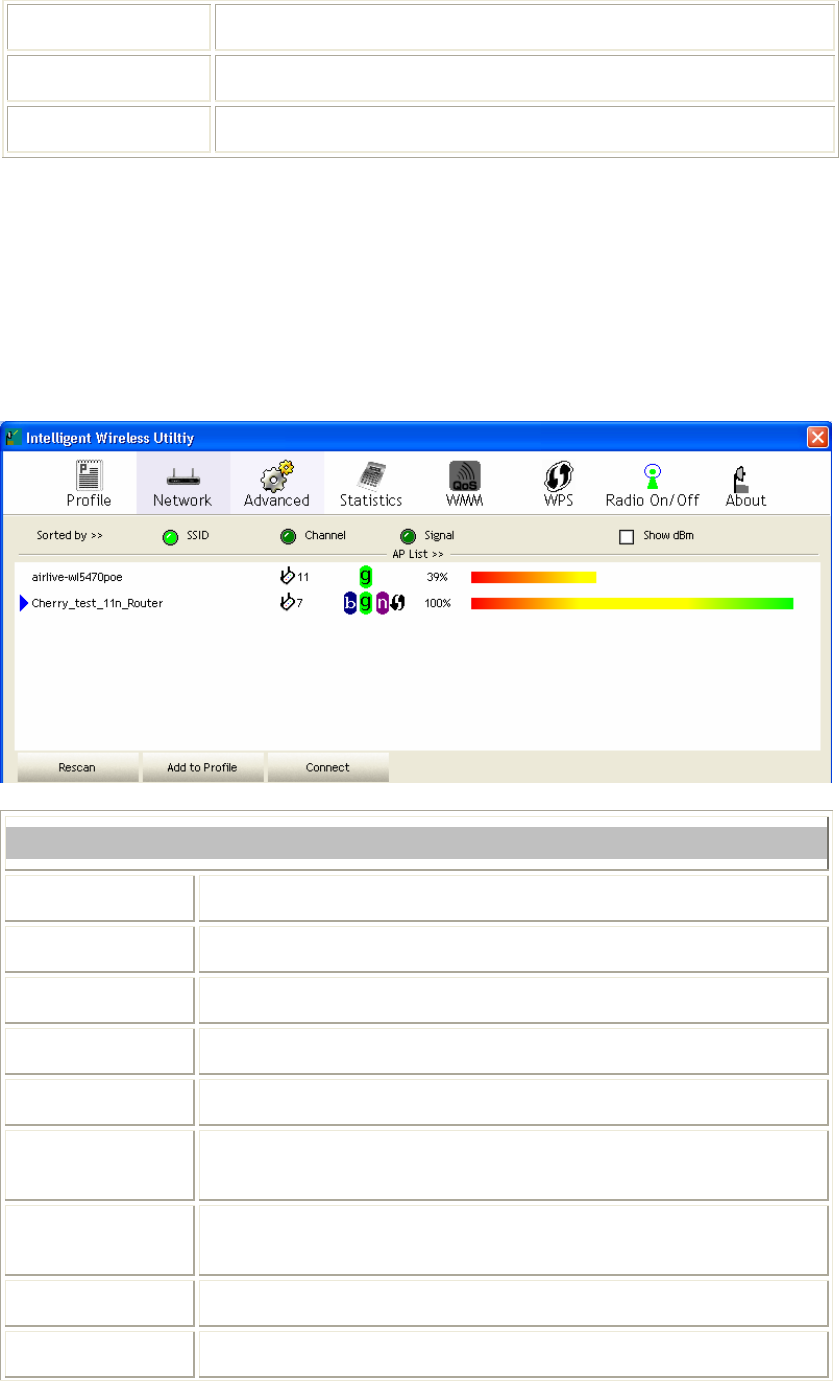The height and width of the screenshot is (1381, 839).
Task: Sort the AP list by Channel
Action: pos(288,537)
